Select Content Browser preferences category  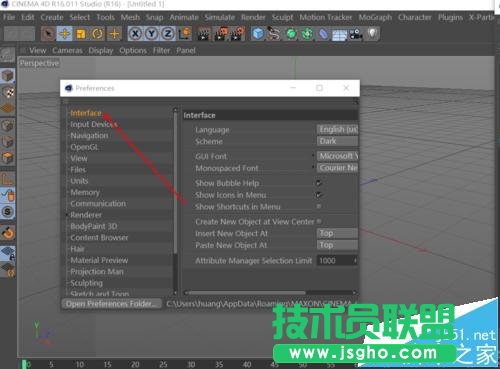coord(99,238)
